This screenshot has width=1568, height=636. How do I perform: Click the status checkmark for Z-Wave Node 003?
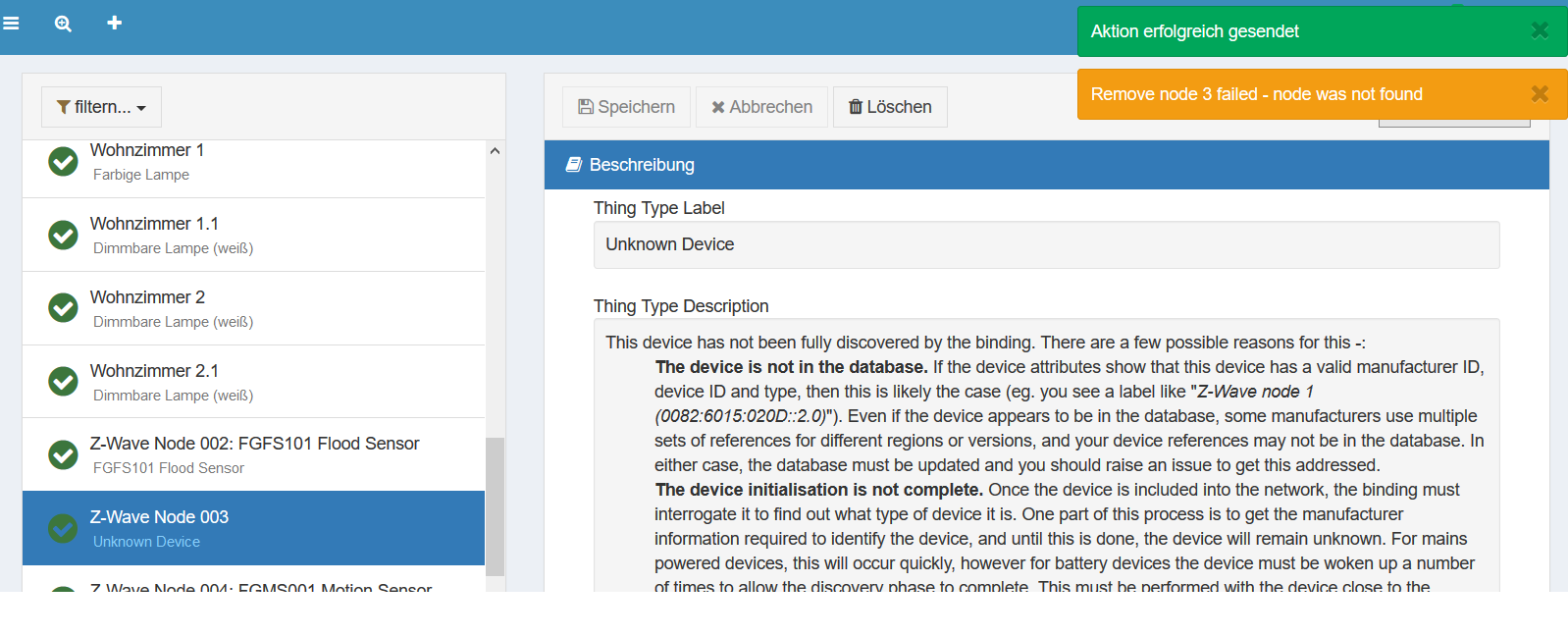click(x=64, y=528)
